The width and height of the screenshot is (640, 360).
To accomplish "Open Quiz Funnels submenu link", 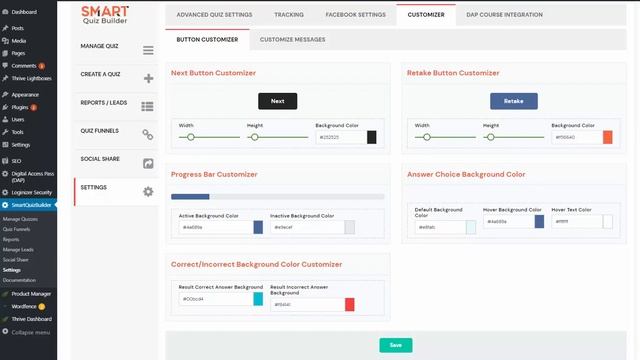I will 17,229.
